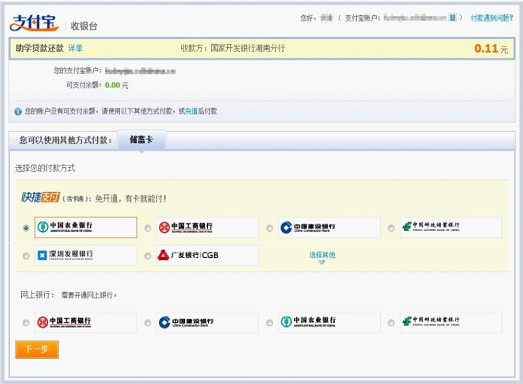Click the 收款方 国家开发银行湖南分行 text
The height and width of the screenshot is (384, 523).
(233, 48)
